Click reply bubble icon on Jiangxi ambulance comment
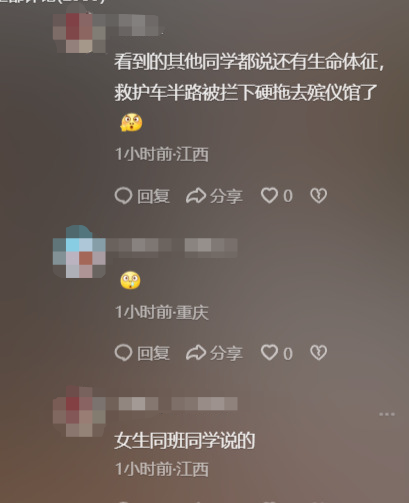This screenshot has height=503, width=409. [123, 196]
